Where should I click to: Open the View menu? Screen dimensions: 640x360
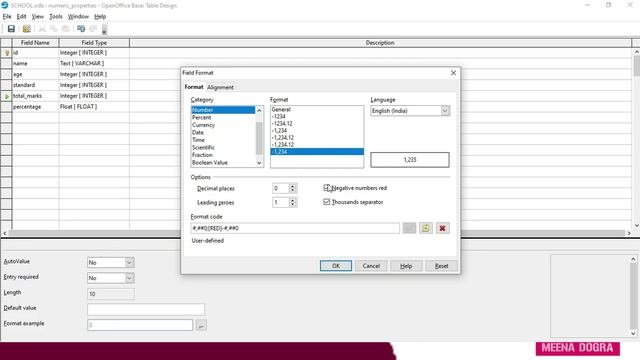38,17
